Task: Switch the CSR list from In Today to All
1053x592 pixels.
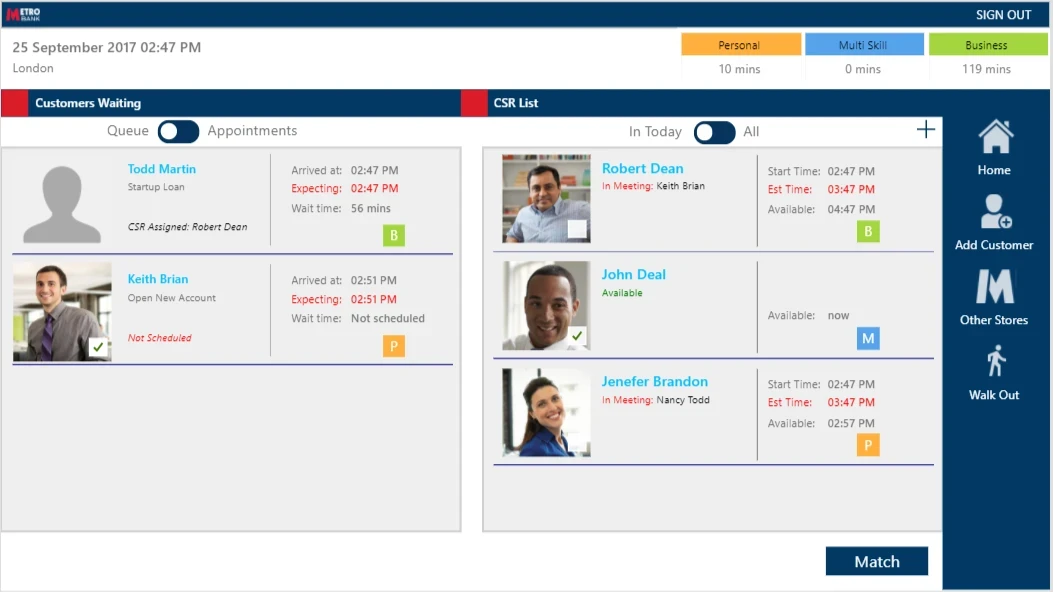Action: pyautogui.click(x=714, y=131)
